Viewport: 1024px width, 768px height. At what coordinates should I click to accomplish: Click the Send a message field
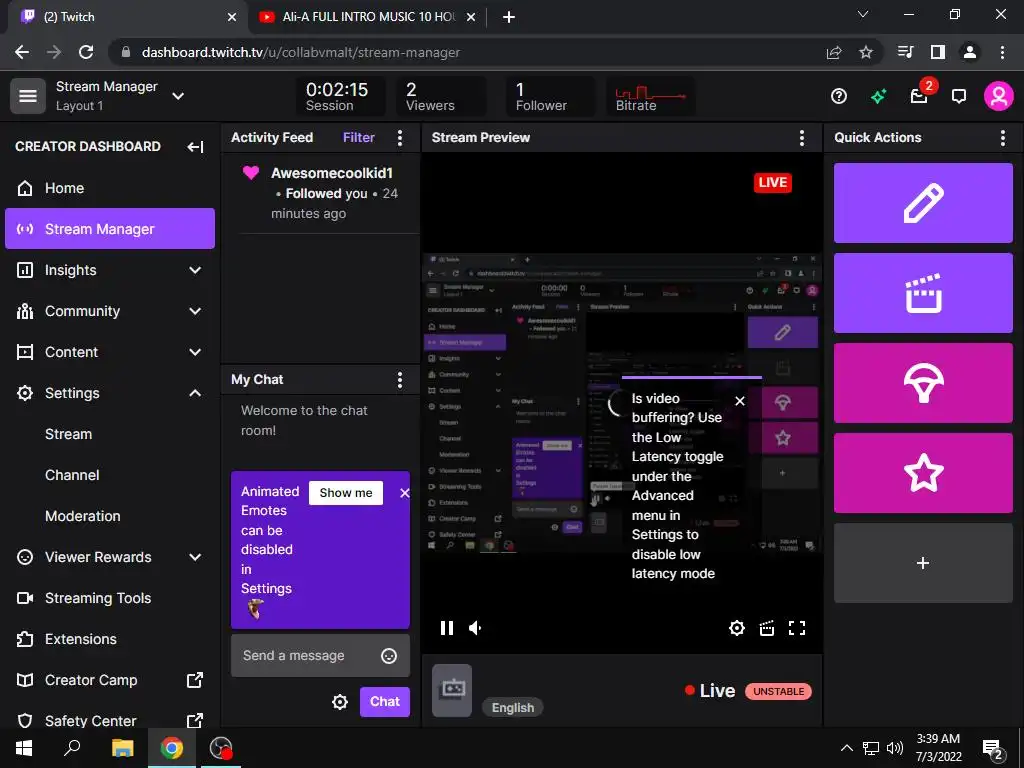pyautogui.click(x=320, y=655)
